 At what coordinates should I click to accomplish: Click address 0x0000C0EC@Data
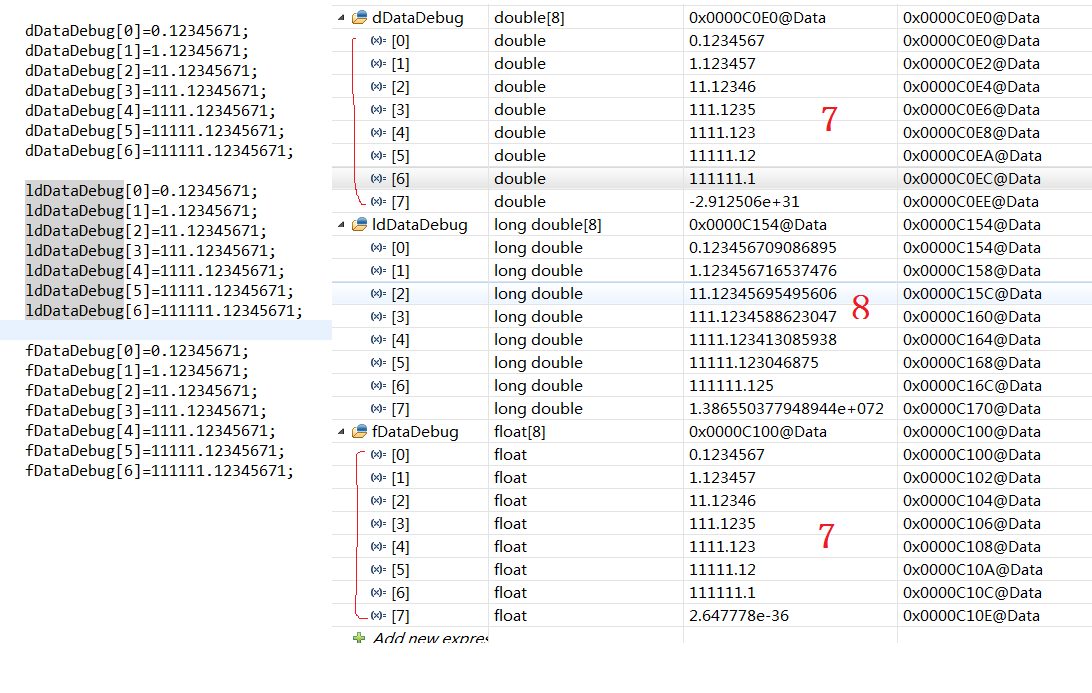(972, 178)
